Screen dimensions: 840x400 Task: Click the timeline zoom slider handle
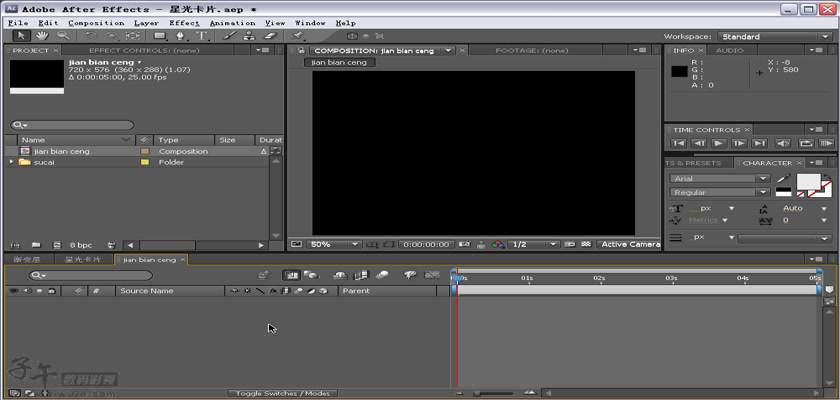coord(476,394)
